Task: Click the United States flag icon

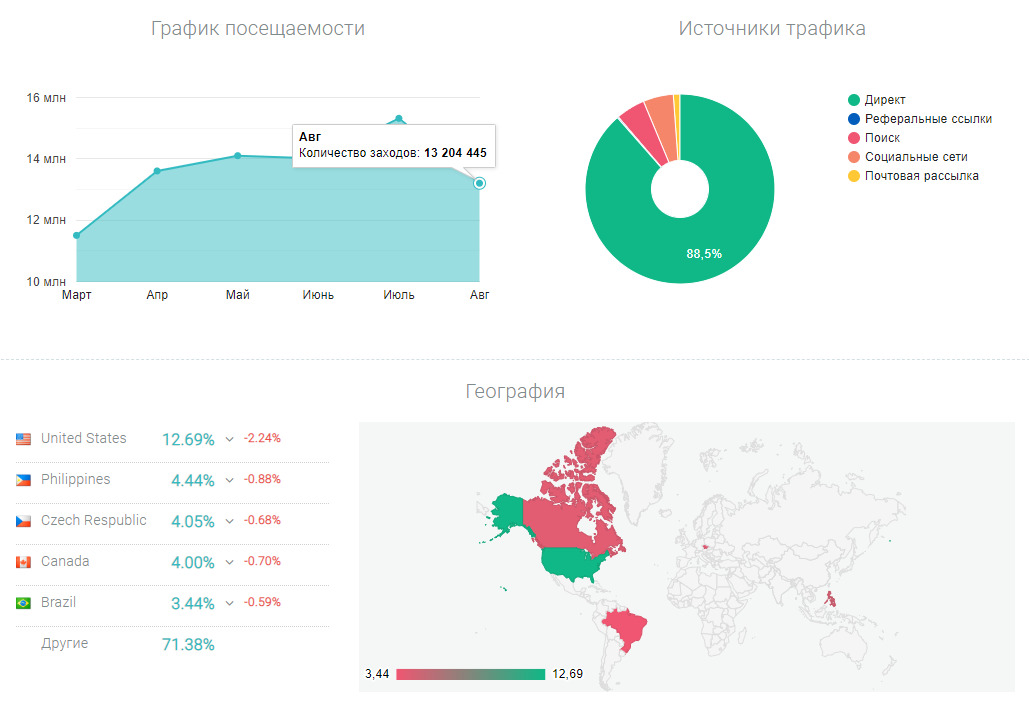Action: tap(24, 439)
